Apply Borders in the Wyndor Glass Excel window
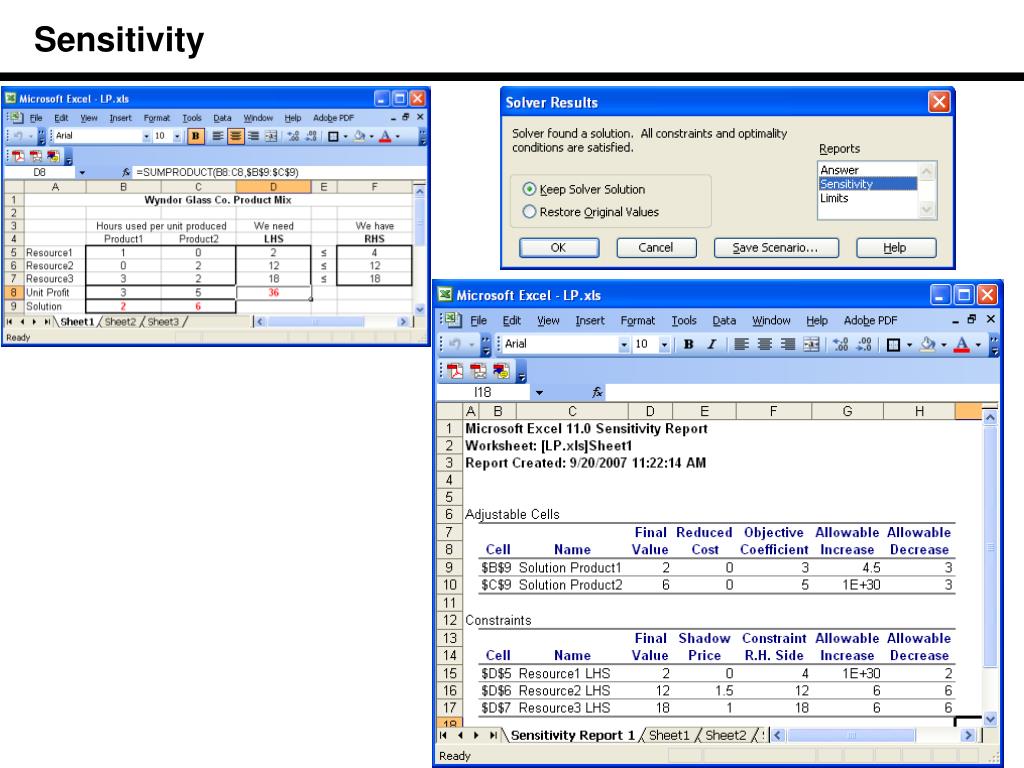The height and width of the screenshot is (768, 1024). pyautogui.click(x=333, y=136)
